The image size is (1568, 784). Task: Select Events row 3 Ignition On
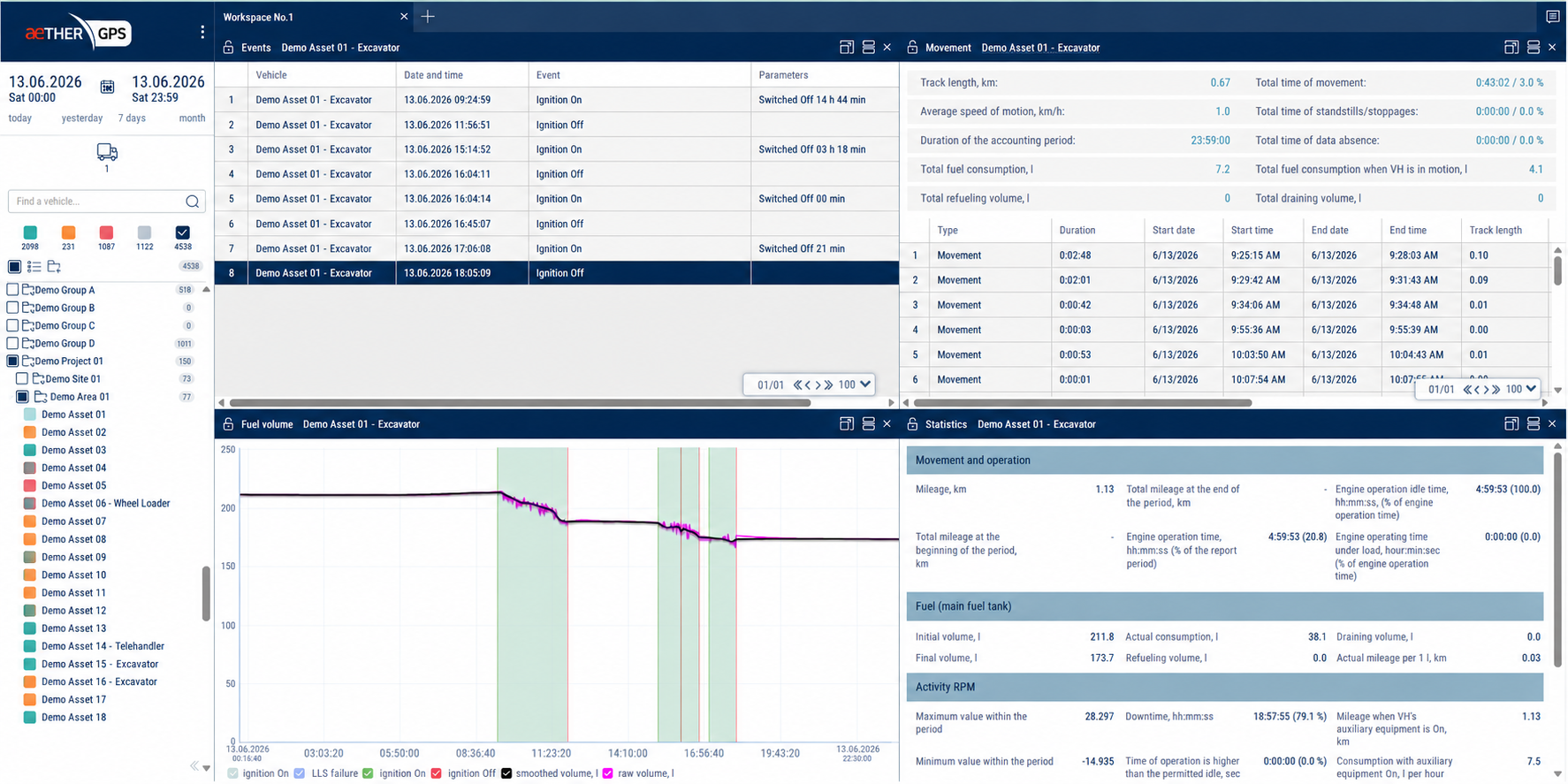[x=557, y=149]
